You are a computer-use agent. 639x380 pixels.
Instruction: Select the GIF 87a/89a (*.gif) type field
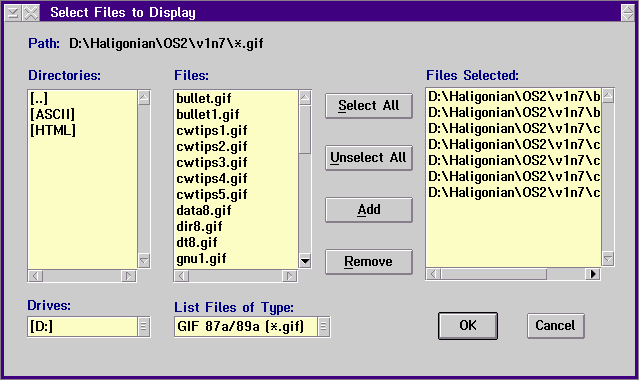tap(246, 327)
